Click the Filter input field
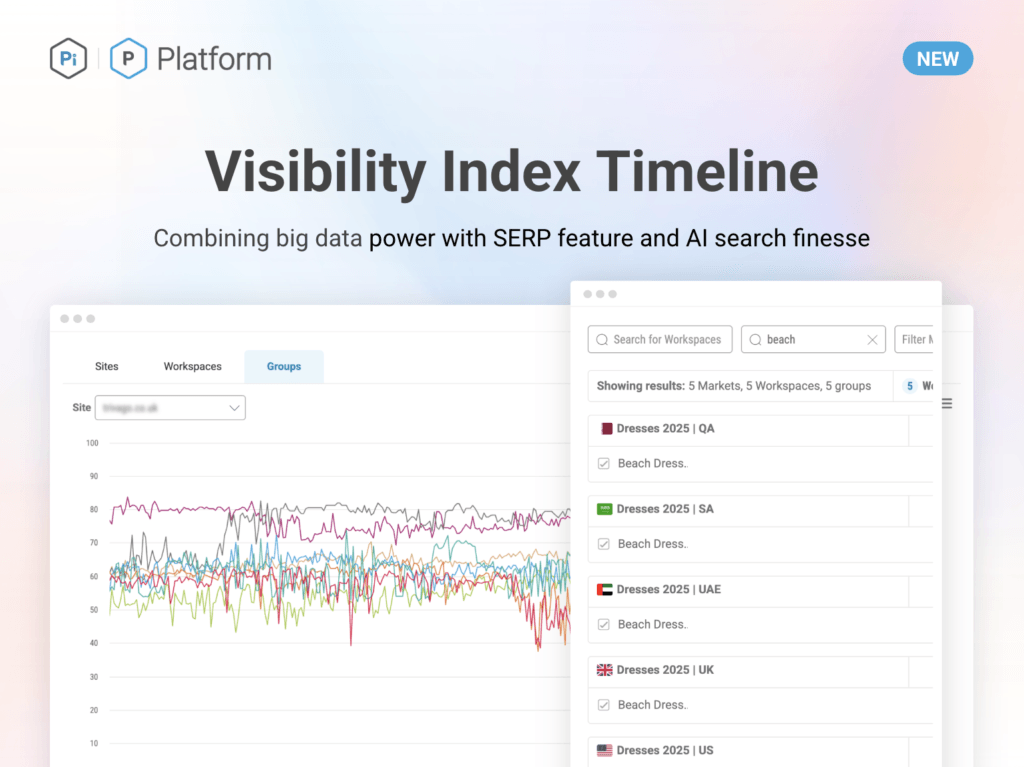The width and height of the screenshot is (1024, 767). pos(915,340)
